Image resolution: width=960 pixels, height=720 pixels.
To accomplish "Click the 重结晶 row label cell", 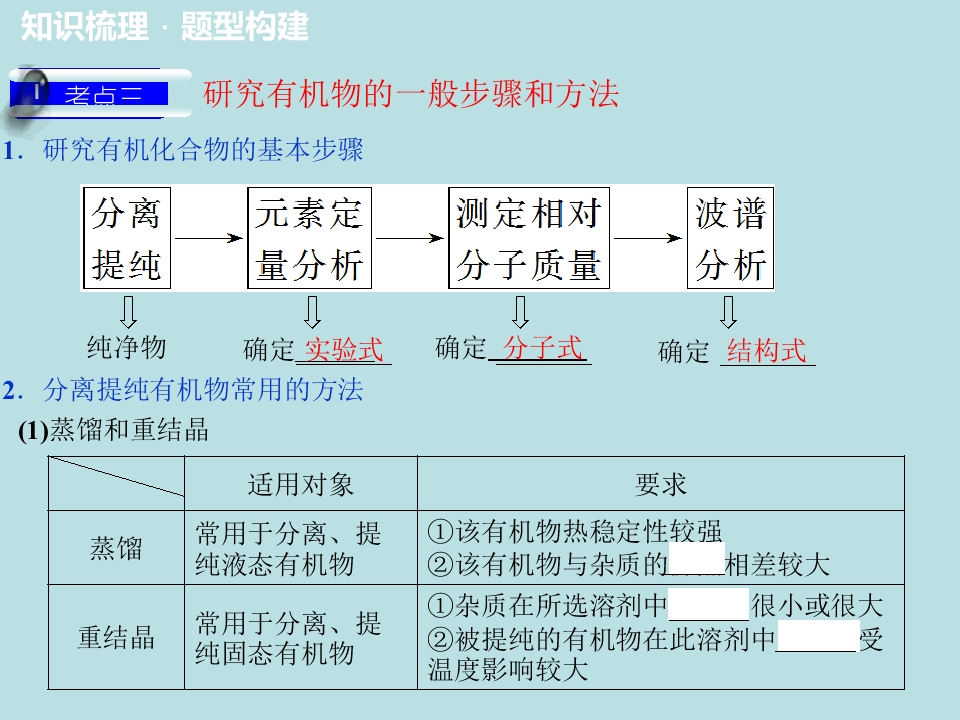I will (116, 637).
